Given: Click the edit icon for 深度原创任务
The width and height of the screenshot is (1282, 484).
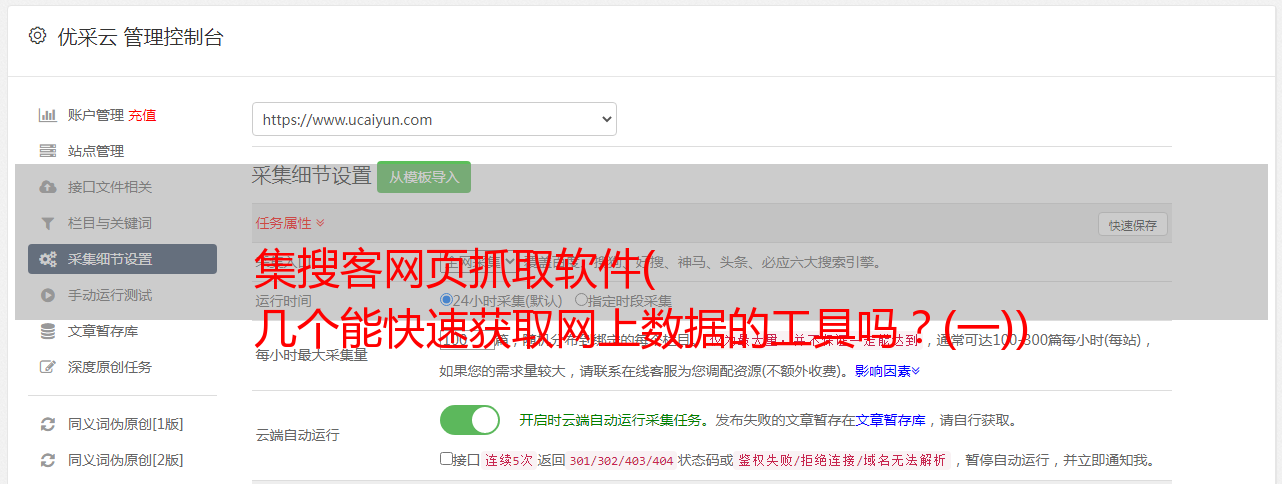Looking at the screenshot, I should tap(47, 367).
